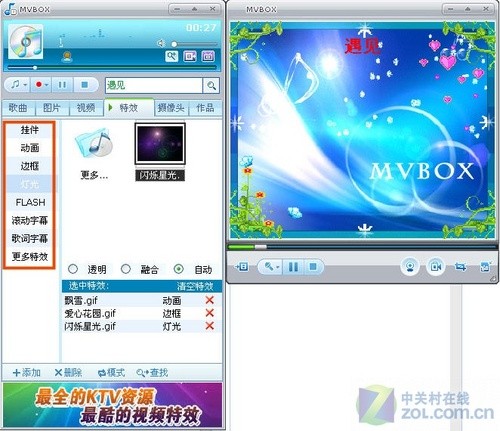Select the 透明 radio button
The width and height of the screenshot is (500, 431).
point(73,269)
